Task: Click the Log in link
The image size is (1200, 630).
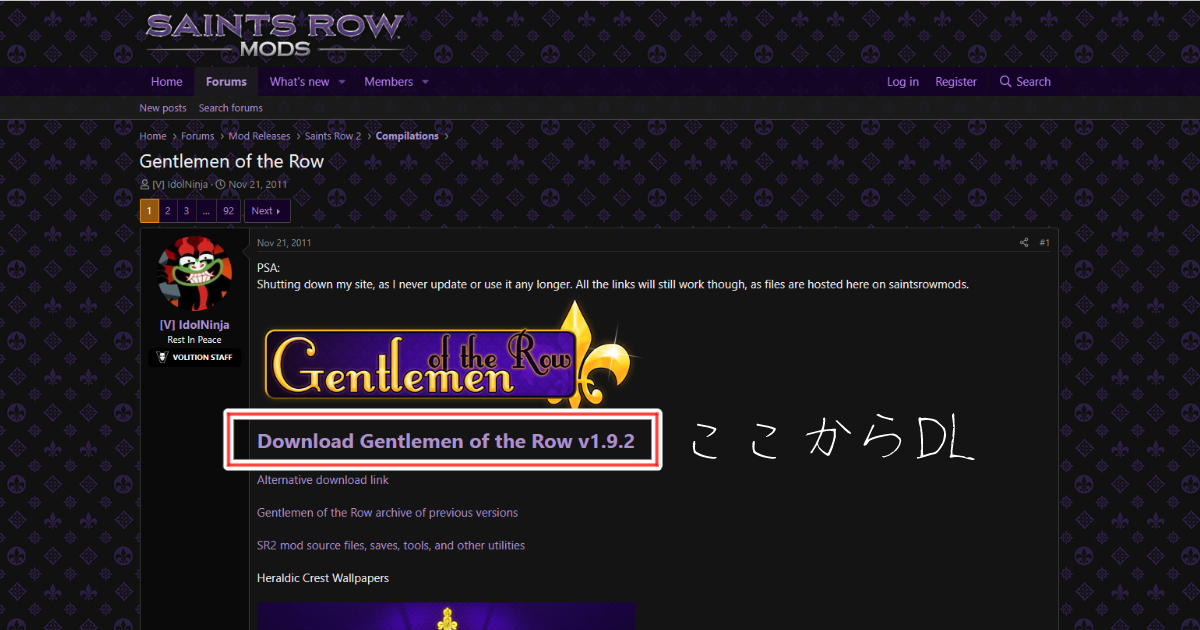Action: (903, 82)
